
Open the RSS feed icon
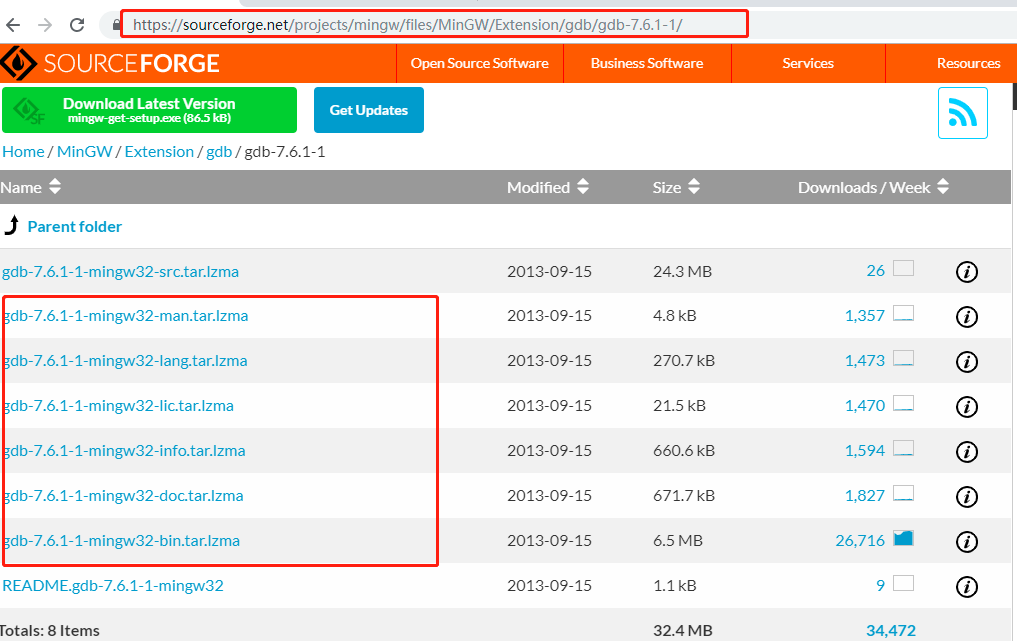point(963,113)
